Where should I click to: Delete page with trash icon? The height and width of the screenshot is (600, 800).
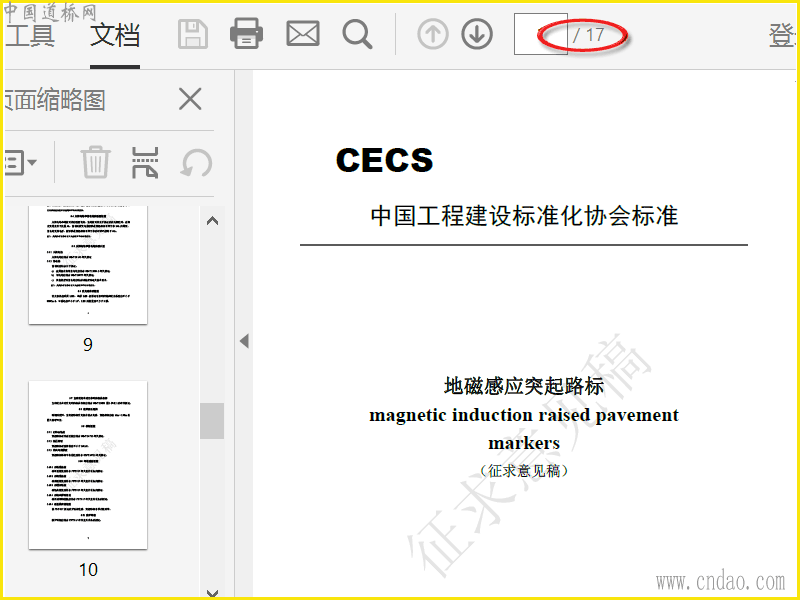click(x=95, y=162)
